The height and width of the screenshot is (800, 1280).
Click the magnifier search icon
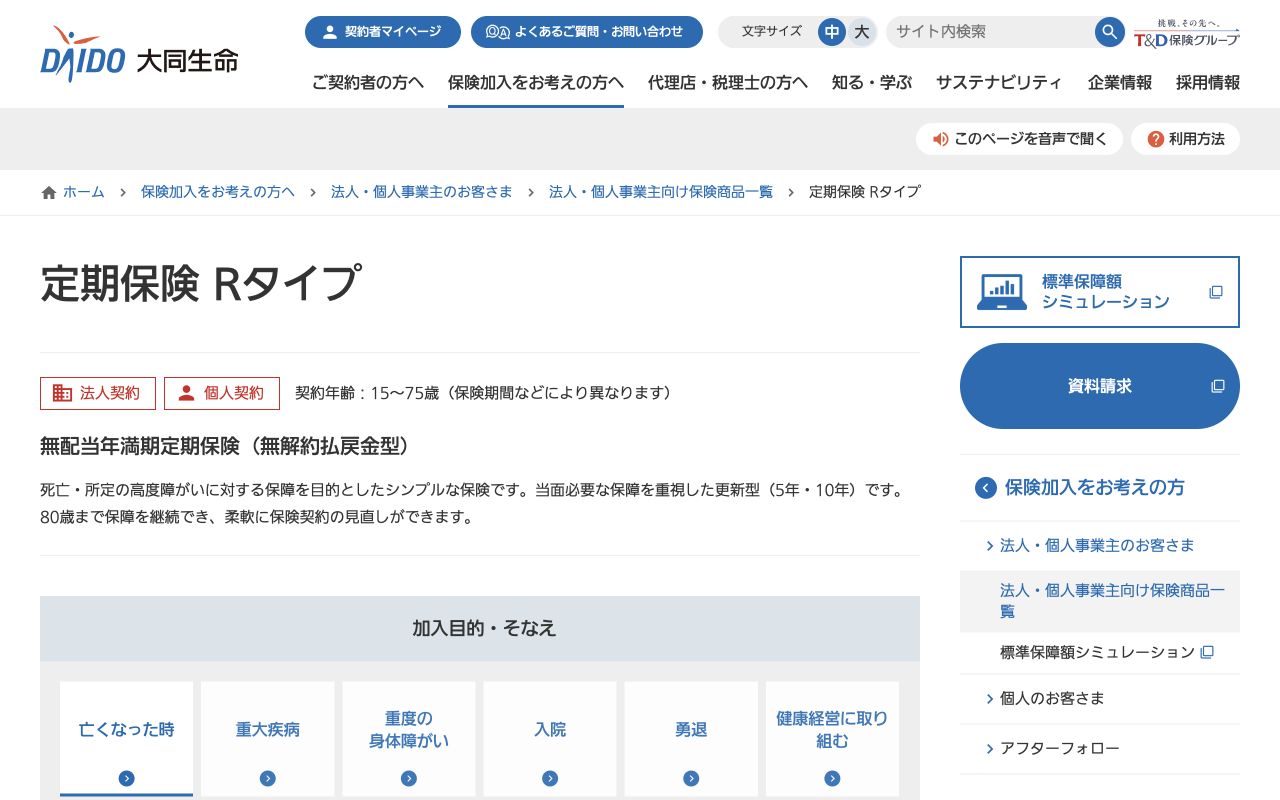pyautogui.click(x=1109, y=32)
